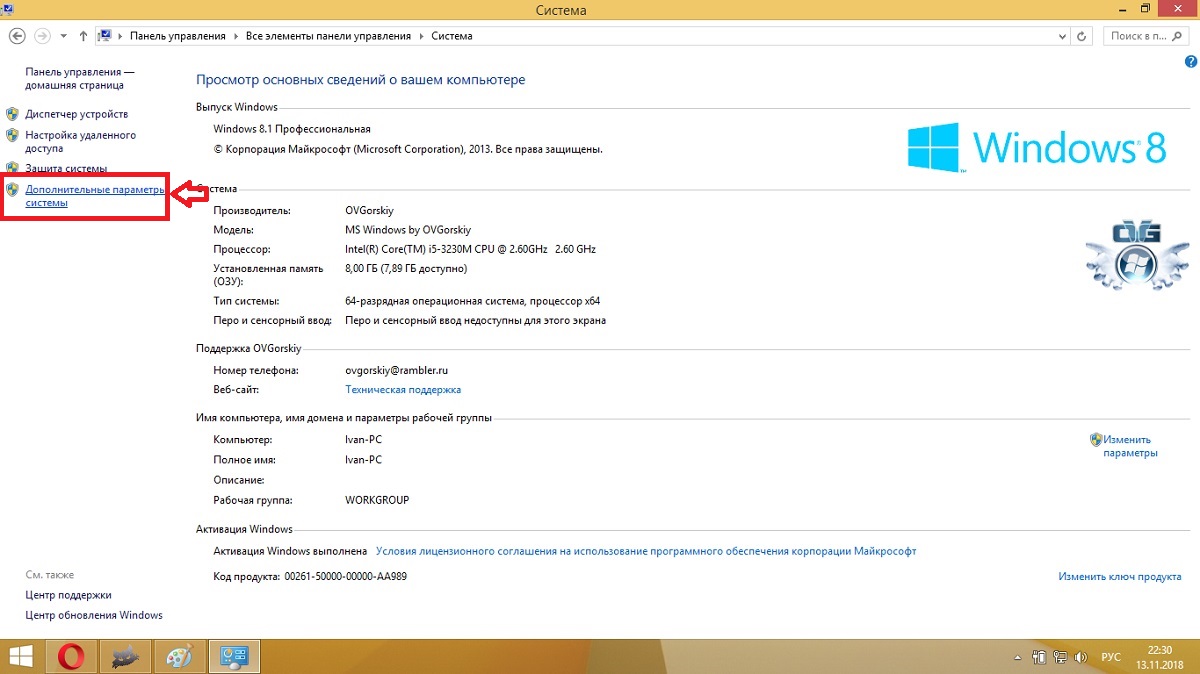Screen dimensions: 1200x674
Task: Open the fish icon app on taskbar
Action: [125, 657]
